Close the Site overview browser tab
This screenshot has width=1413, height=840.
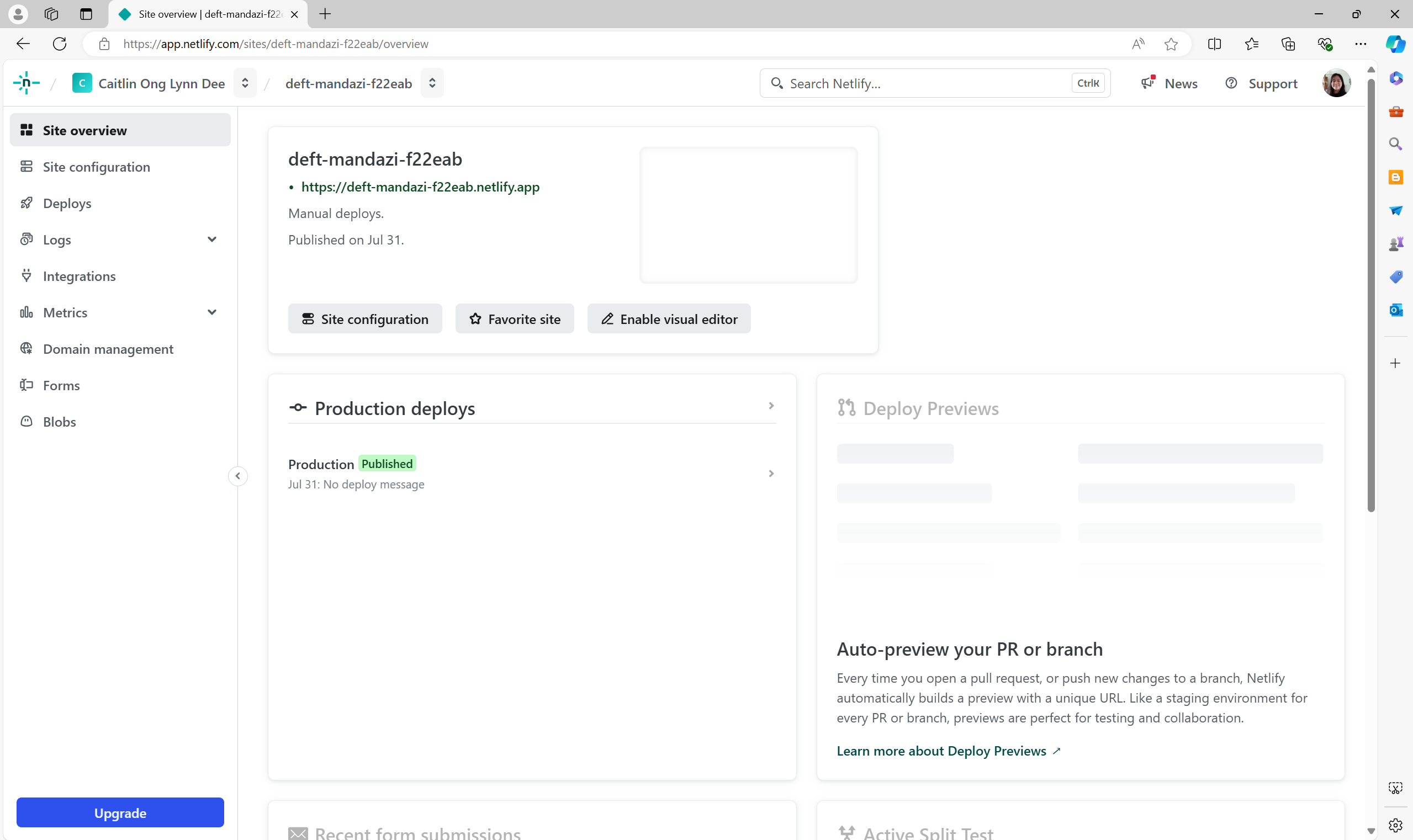tap(294, 14)
